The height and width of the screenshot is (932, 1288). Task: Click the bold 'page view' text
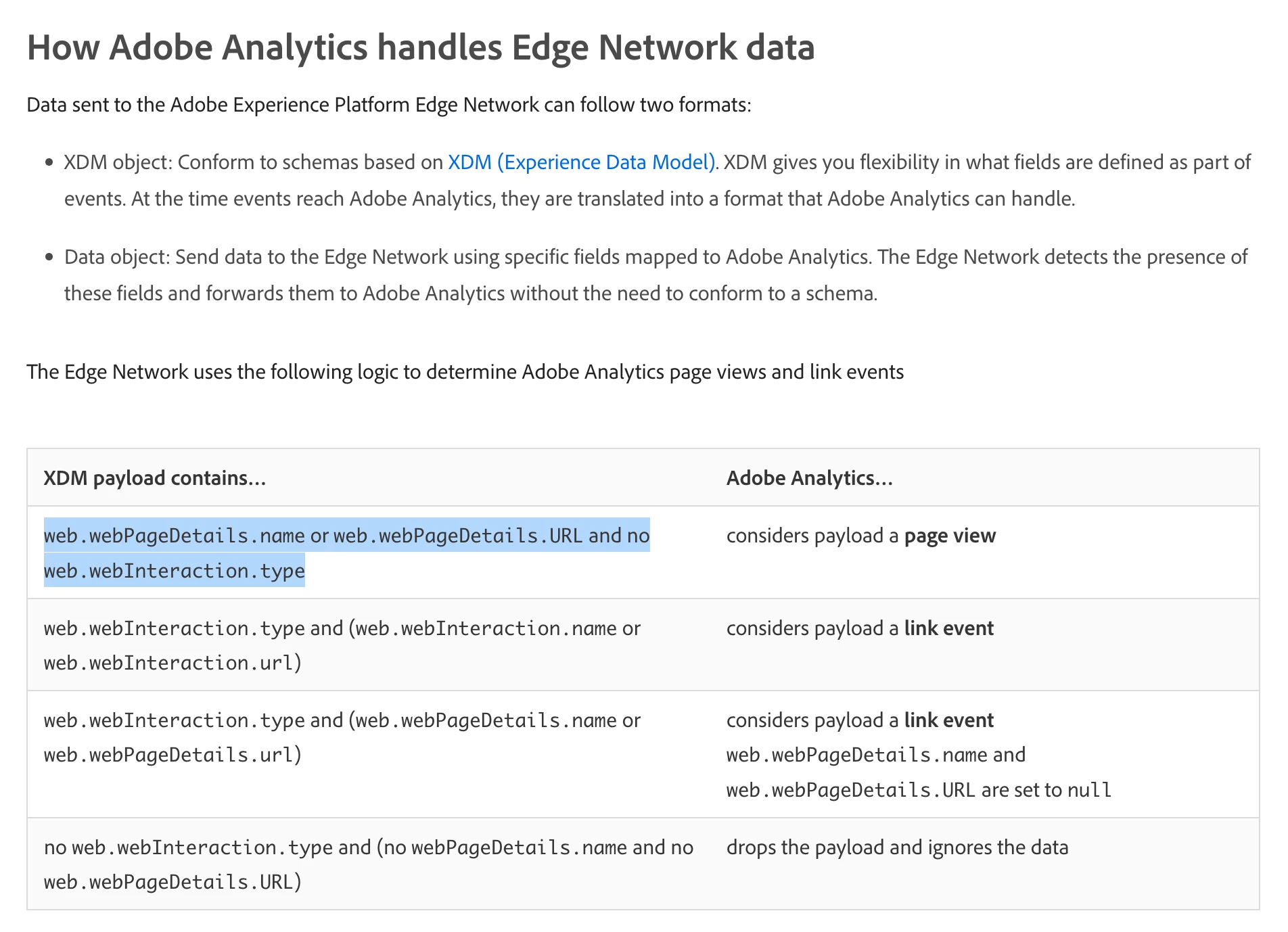click(x=950, y=536)
